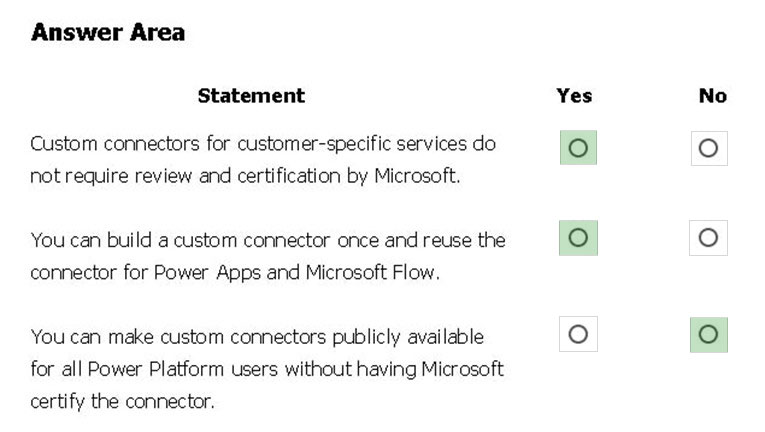This screenshot has height=432, width=765.
Task: Click the No column header
Action: click(713, 96)
